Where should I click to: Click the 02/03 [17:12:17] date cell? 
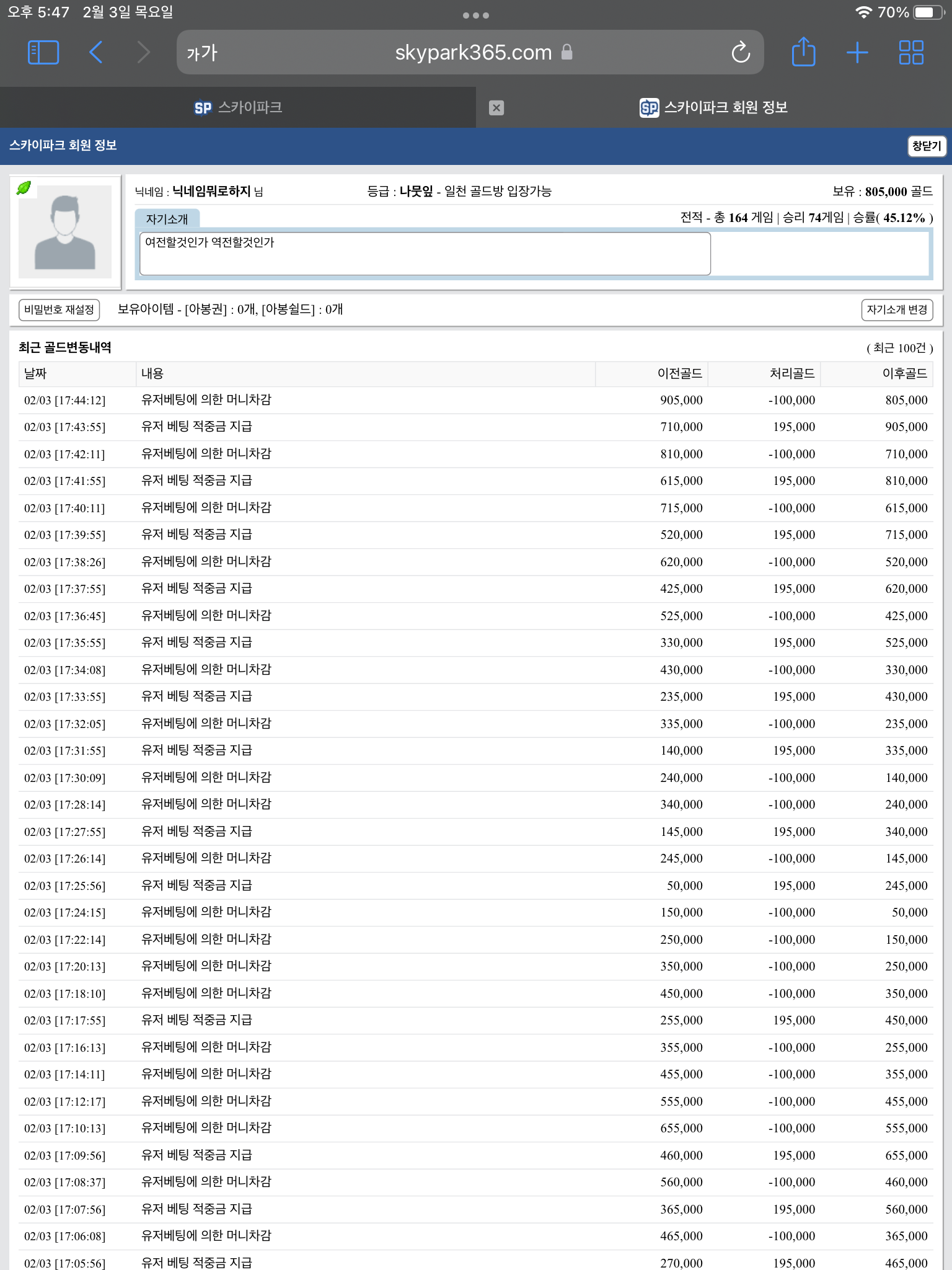64,1101
